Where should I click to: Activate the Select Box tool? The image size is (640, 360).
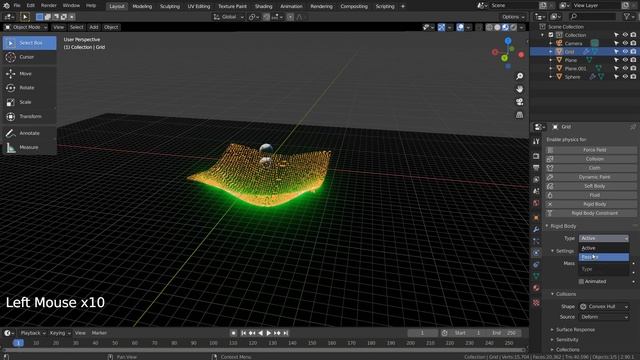point(29,43)
